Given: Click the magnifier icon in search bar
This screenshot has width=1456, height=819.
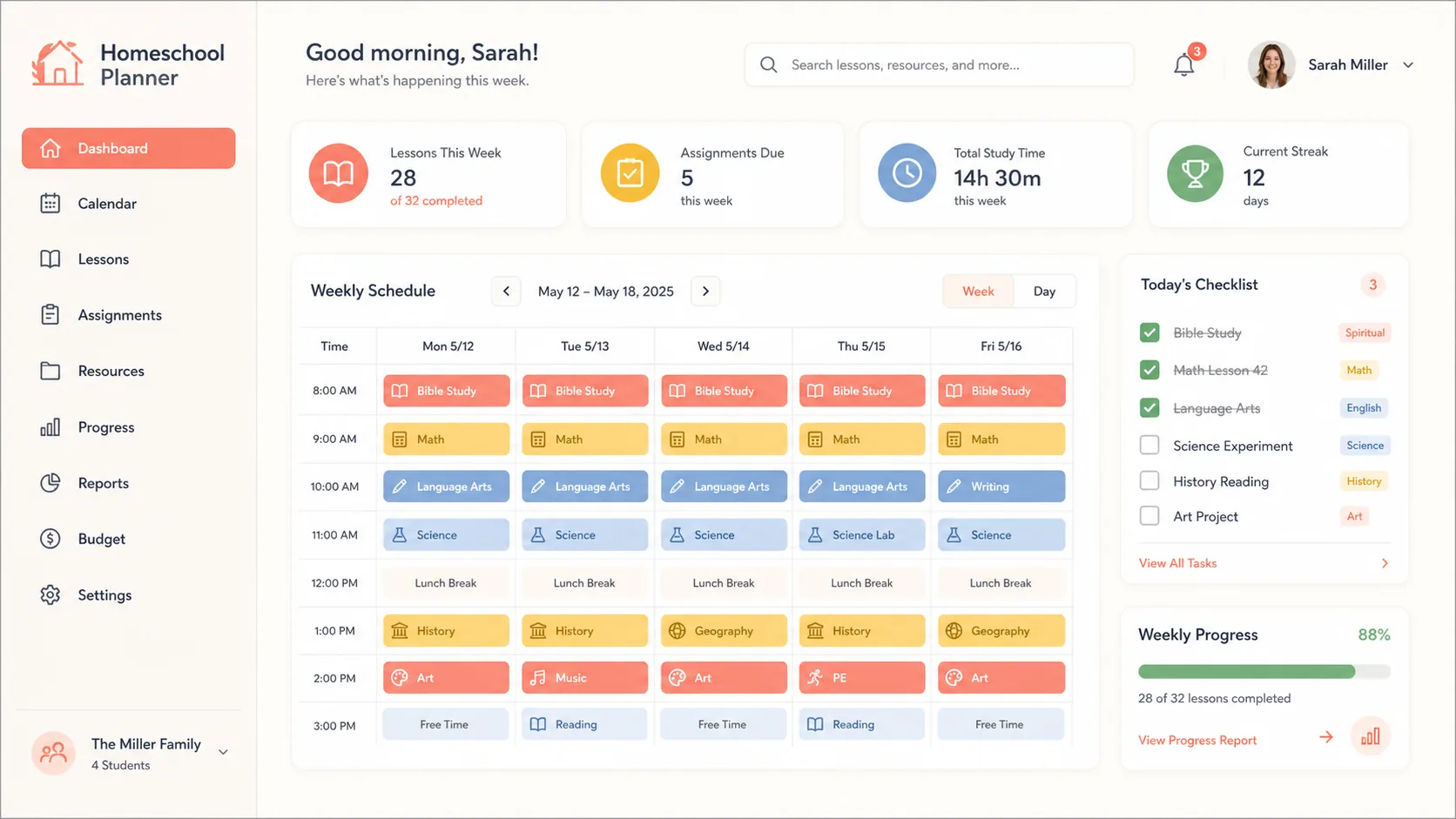Looking at the screenshot, I should (768, 65).
